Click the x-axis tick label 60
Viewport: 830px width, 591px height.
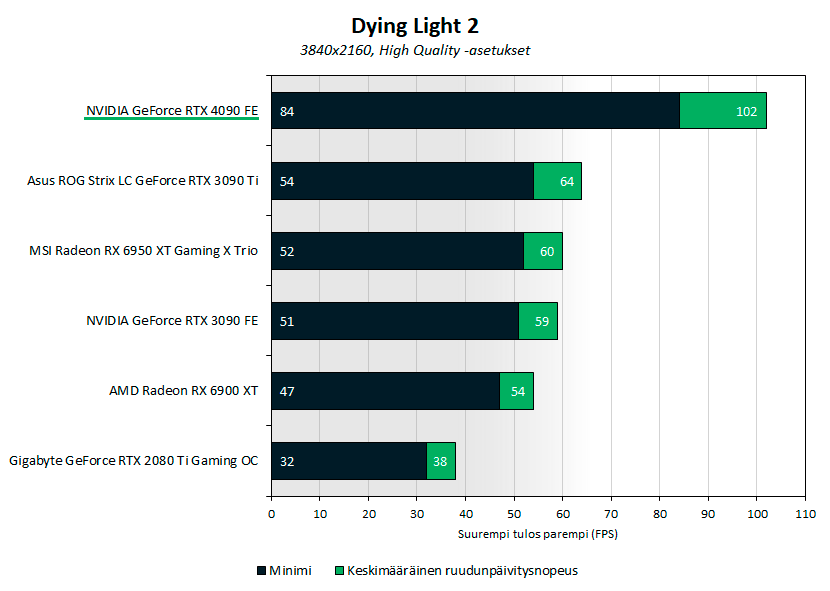(x=563, y=514)
